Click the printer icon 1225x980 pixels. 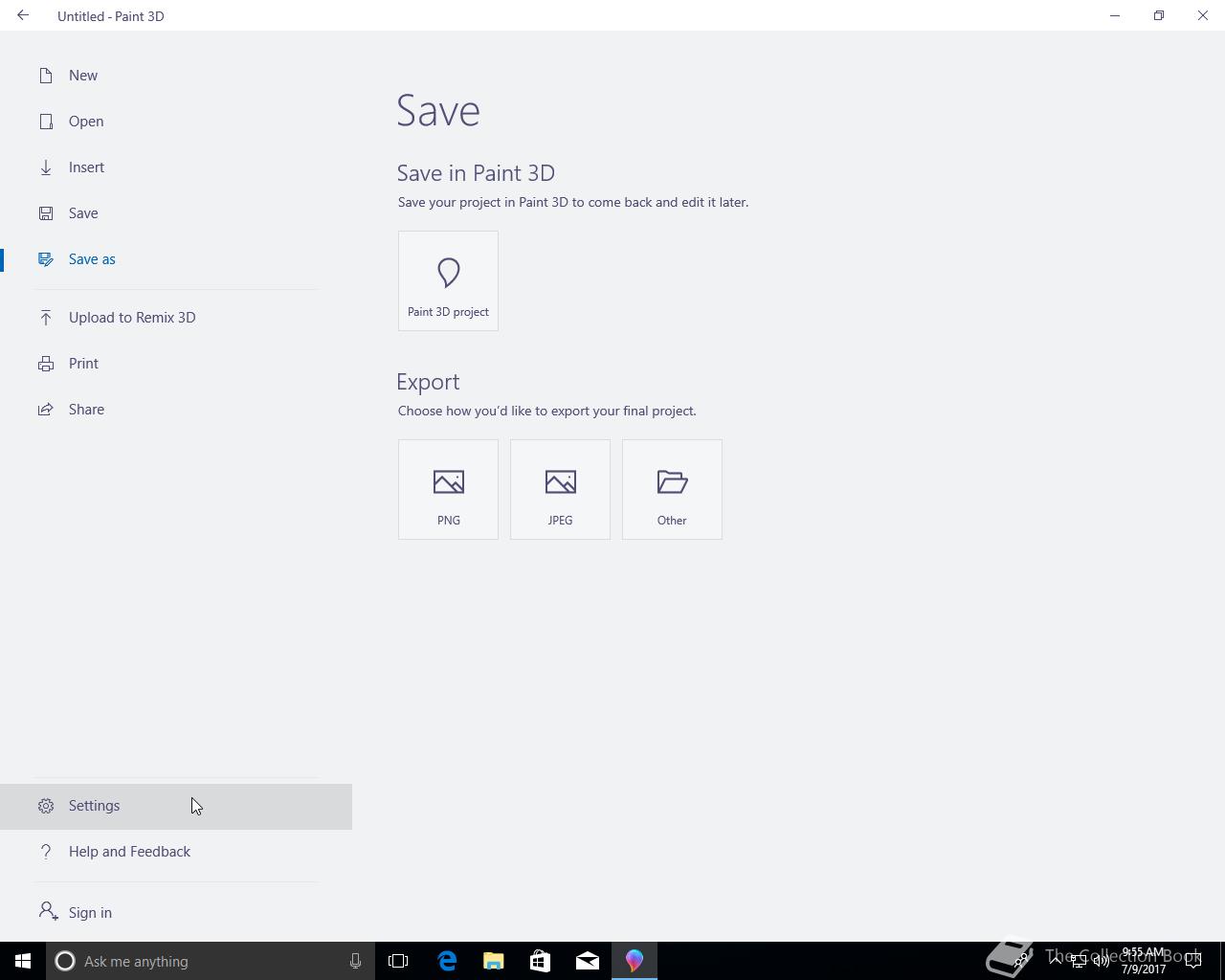click(46, 364)
